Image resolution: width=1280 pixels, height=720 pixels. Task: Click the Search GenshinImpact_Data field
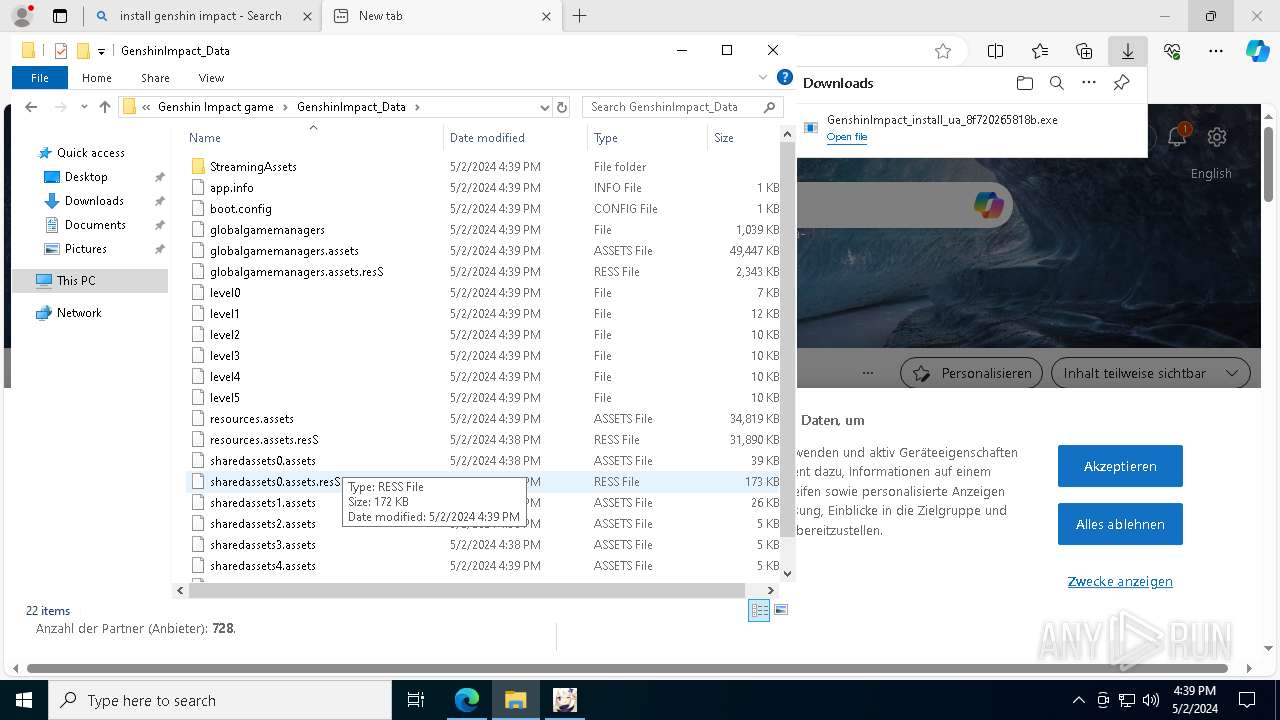[681, 107]
